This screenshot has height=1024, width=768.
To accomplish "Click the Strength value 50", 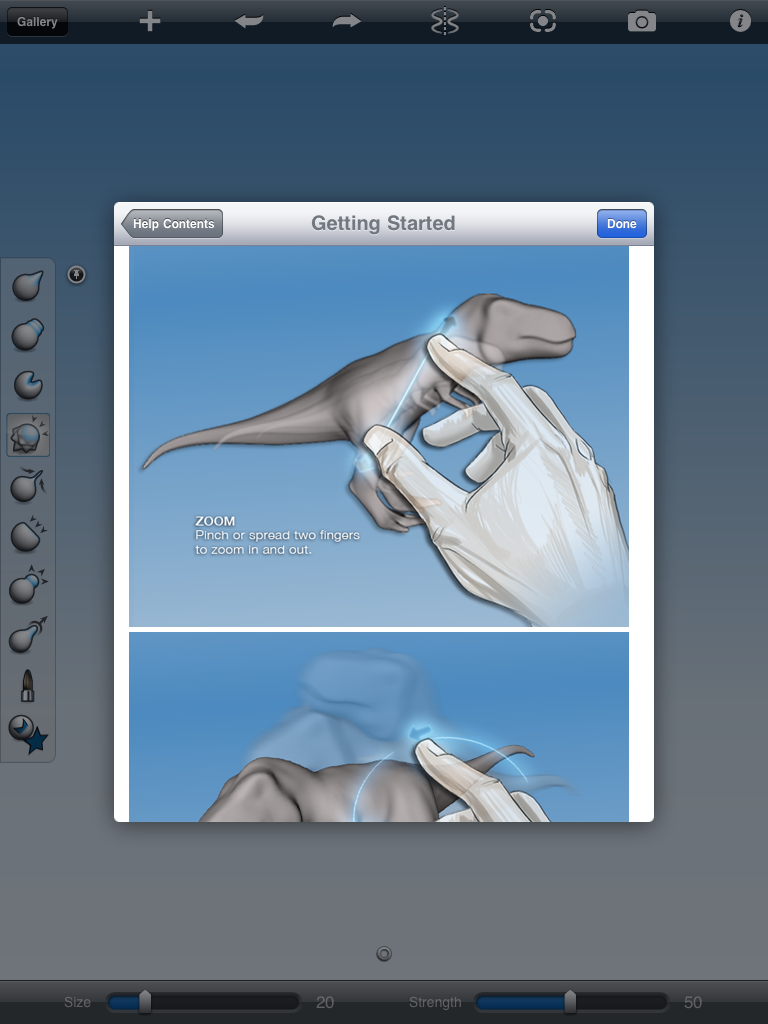I will click(x=693, y=1002).
